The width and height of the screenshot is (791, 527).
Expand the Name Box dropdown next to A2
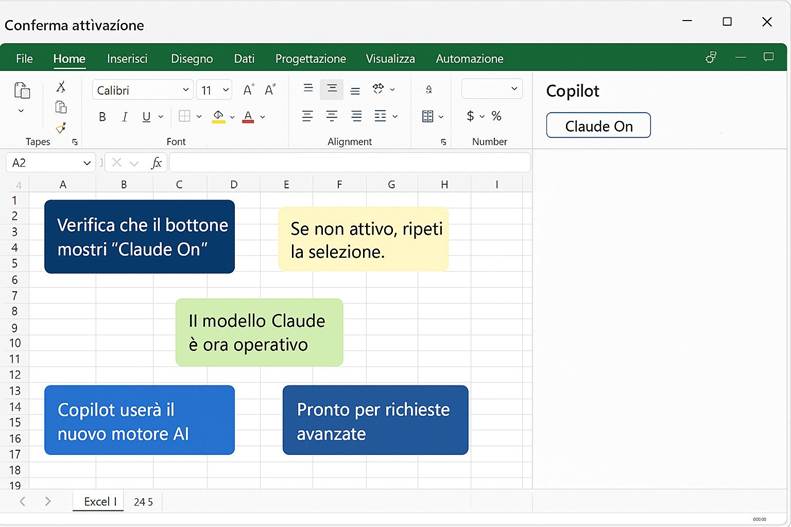(87, 163)
